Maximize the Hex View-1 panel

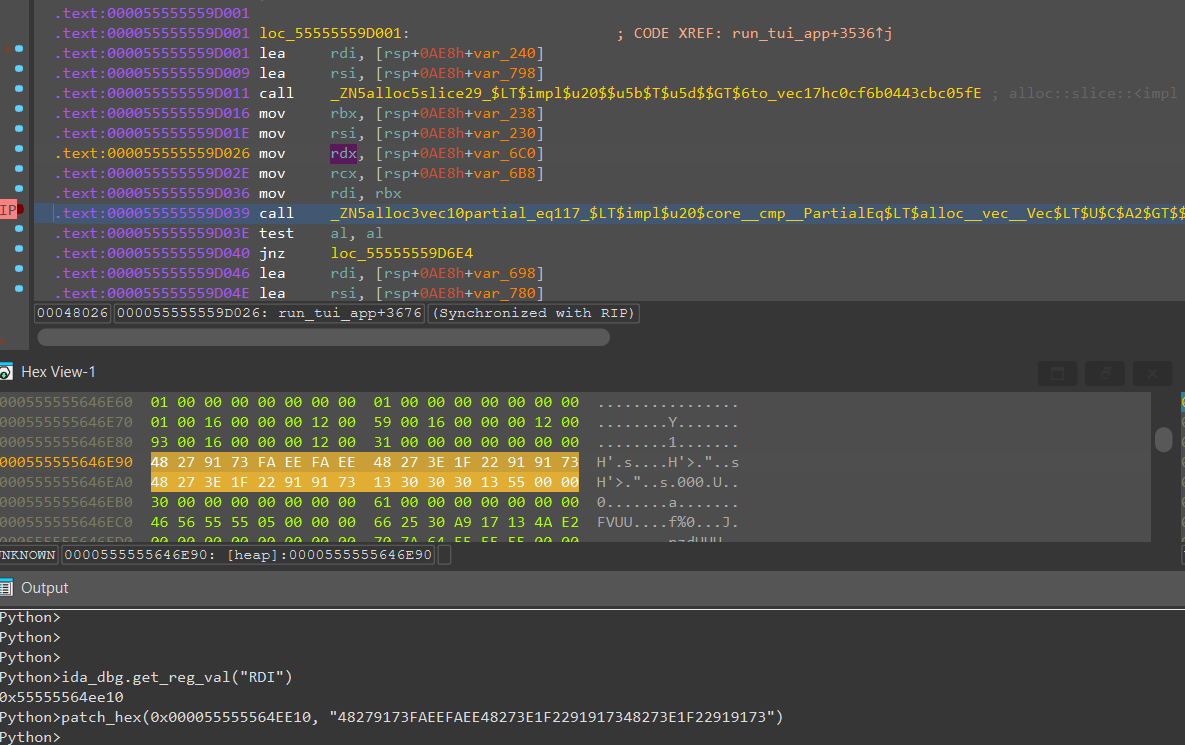tap(1057, 373)
